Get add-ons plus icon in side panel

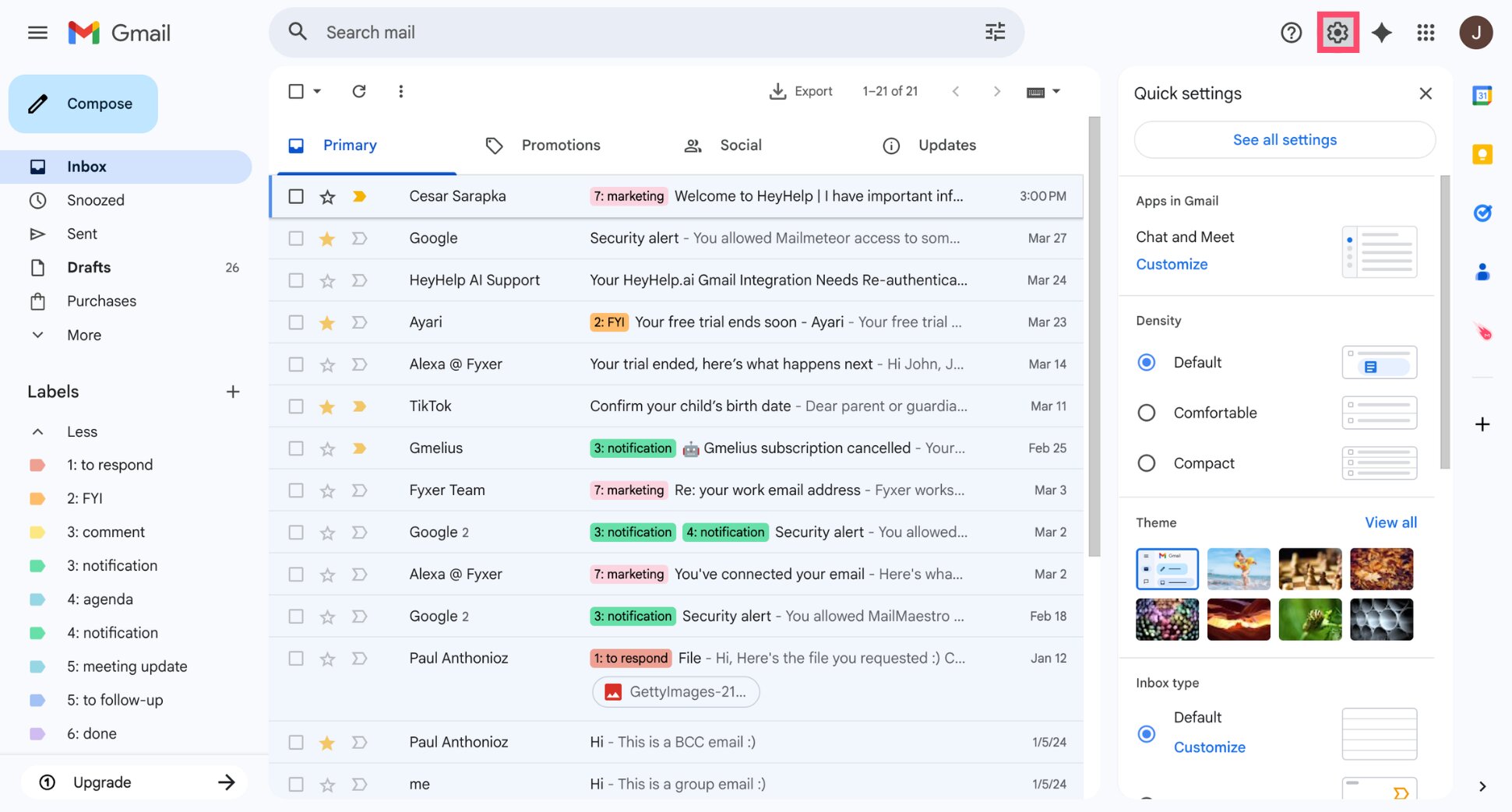(x=1482, y=424)
